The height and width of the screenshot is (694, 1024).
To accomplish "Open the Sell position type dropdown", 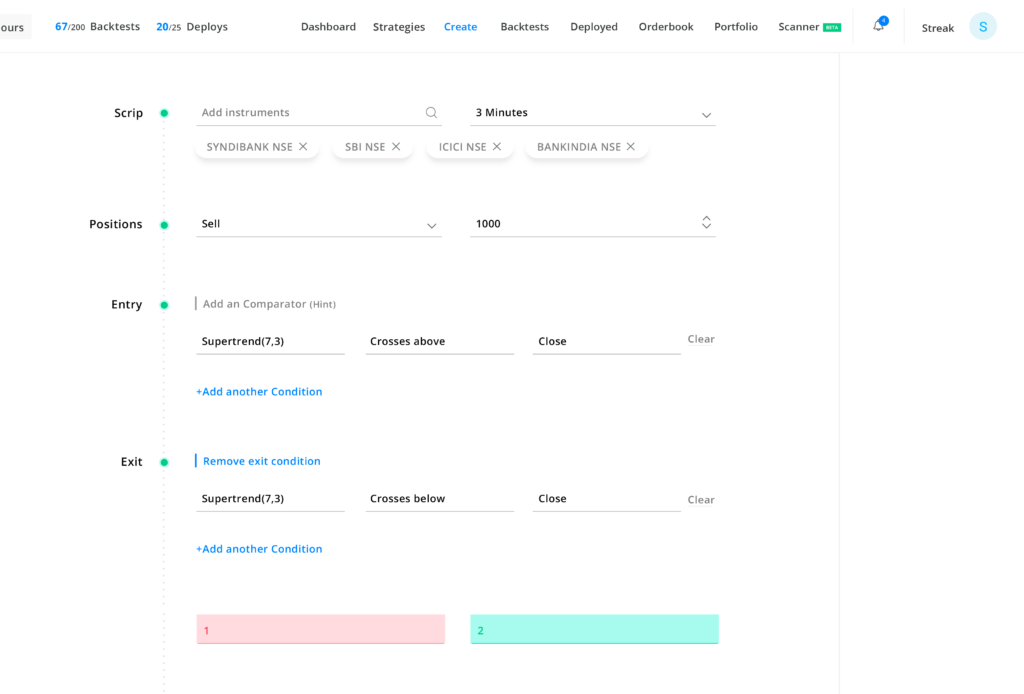I will 432,225.
